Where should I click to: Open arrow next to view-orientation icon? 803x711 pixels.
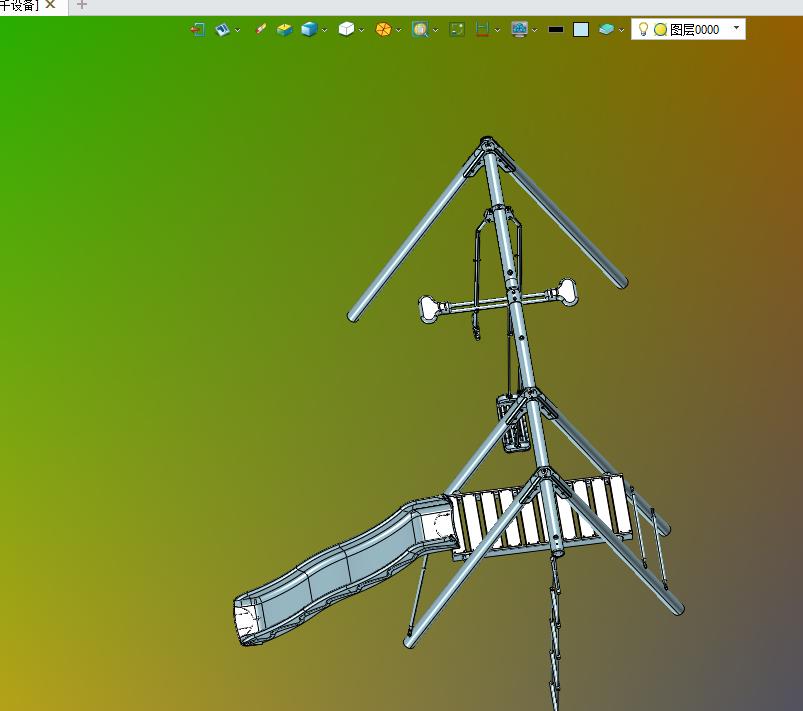coord(238,30)
